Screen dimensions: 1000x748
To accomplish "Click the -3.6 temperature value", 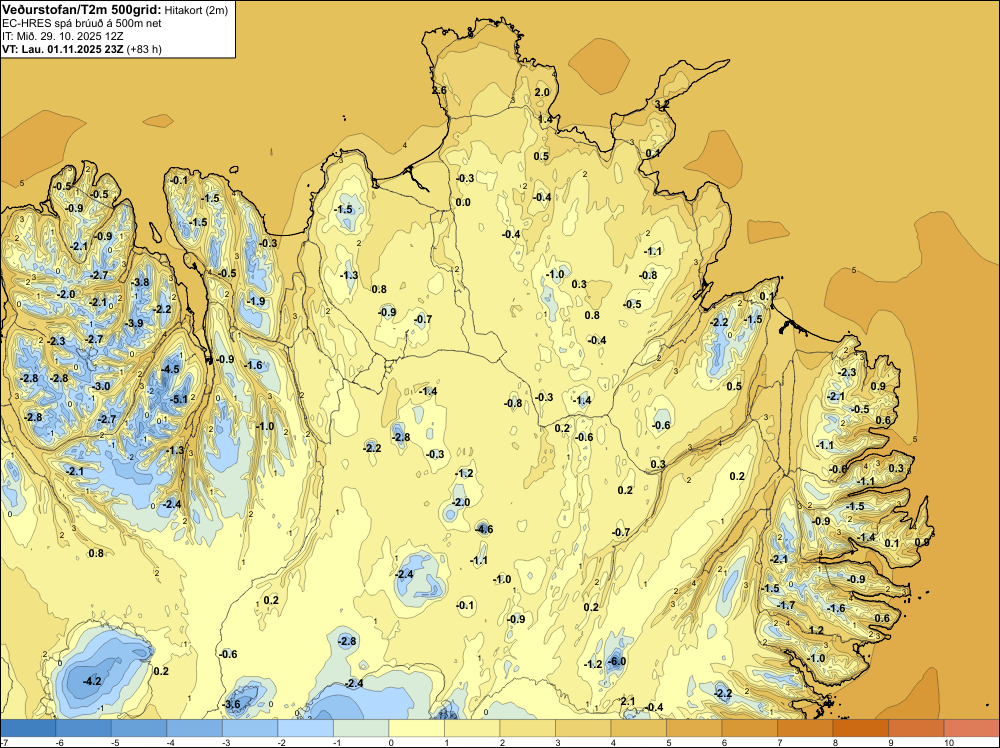I will 232,704.
